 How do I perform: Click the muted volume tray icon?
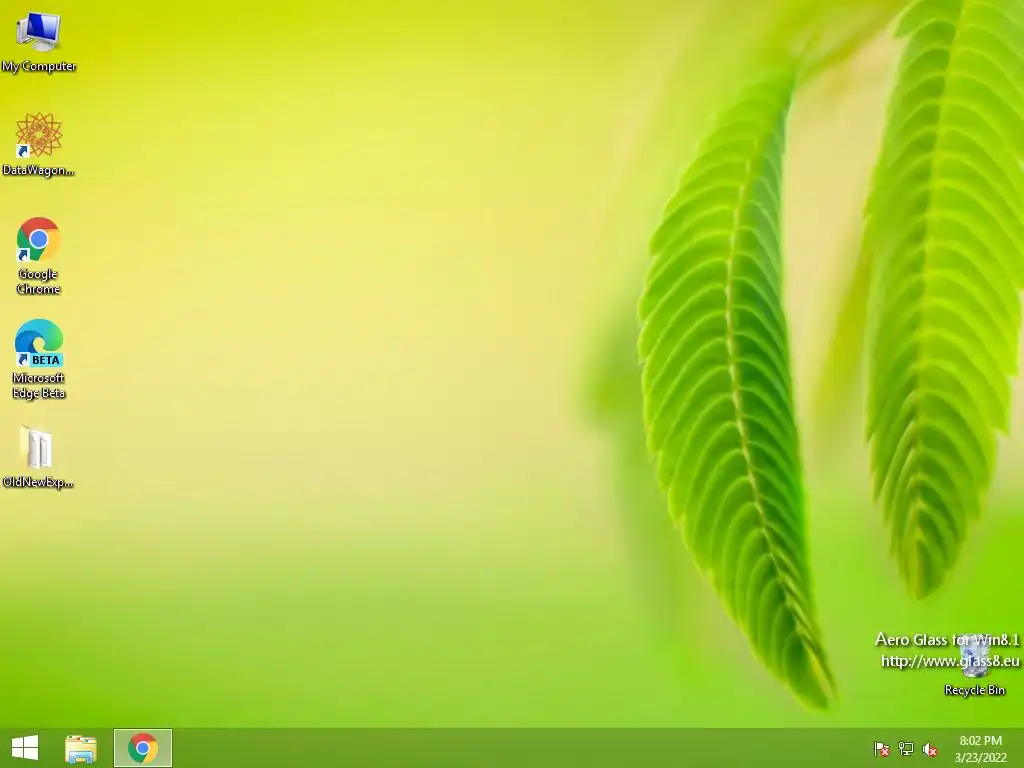click(930, 749)
